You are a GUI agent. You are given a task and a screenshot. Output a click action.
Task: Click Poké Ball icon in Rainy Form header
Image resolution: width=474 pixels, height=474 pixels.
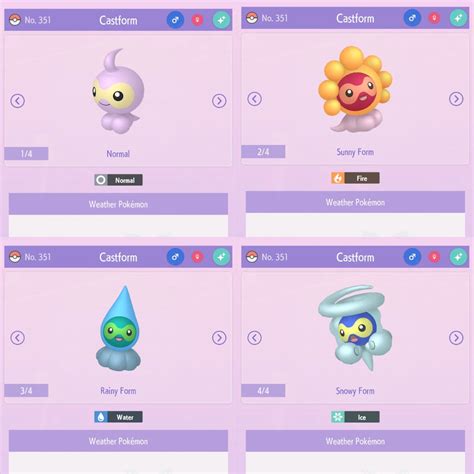coord(15,257)
